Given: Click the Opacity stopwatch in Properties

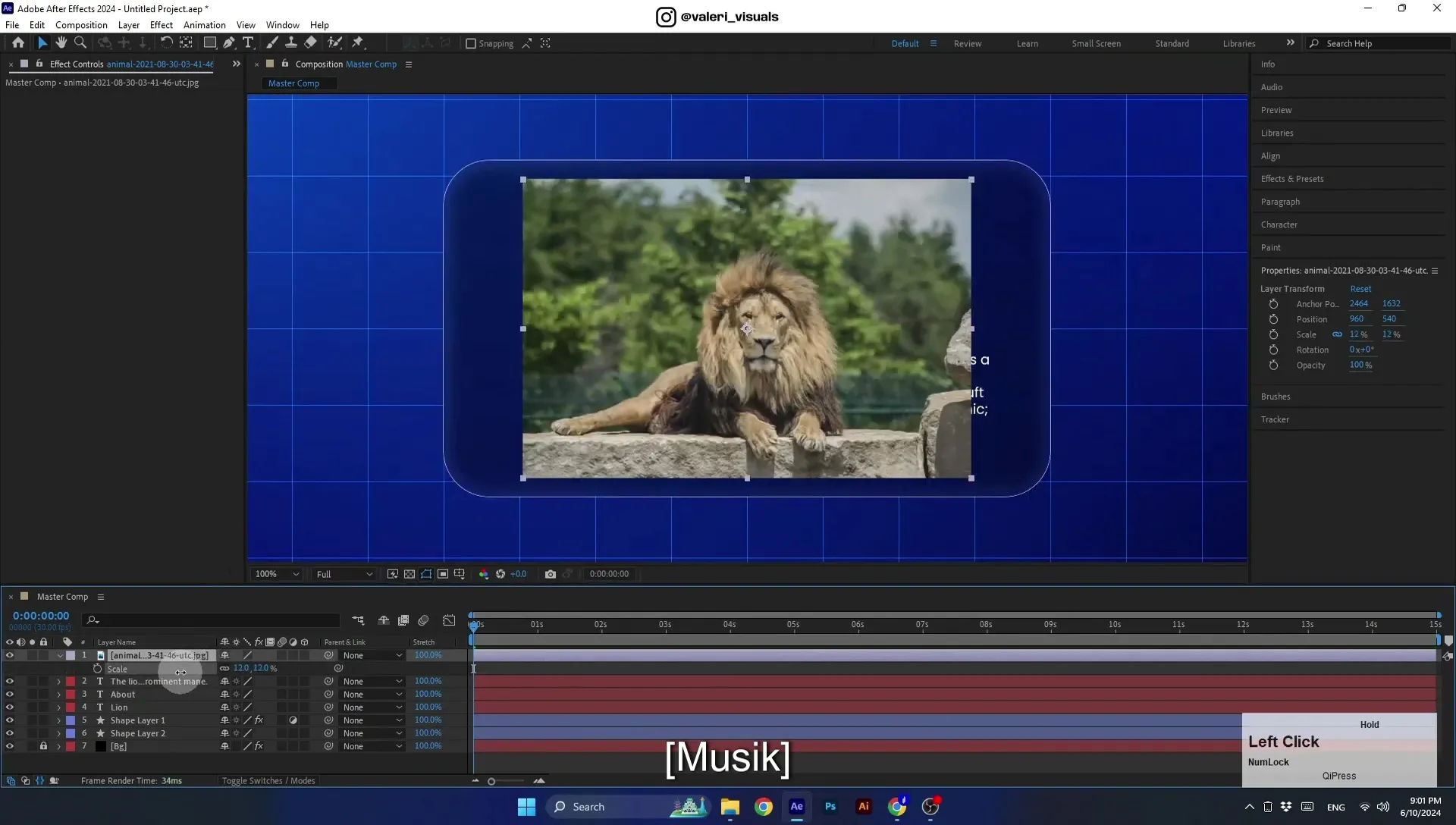Looking at the screenshot, I should (x=1273, y=365).
